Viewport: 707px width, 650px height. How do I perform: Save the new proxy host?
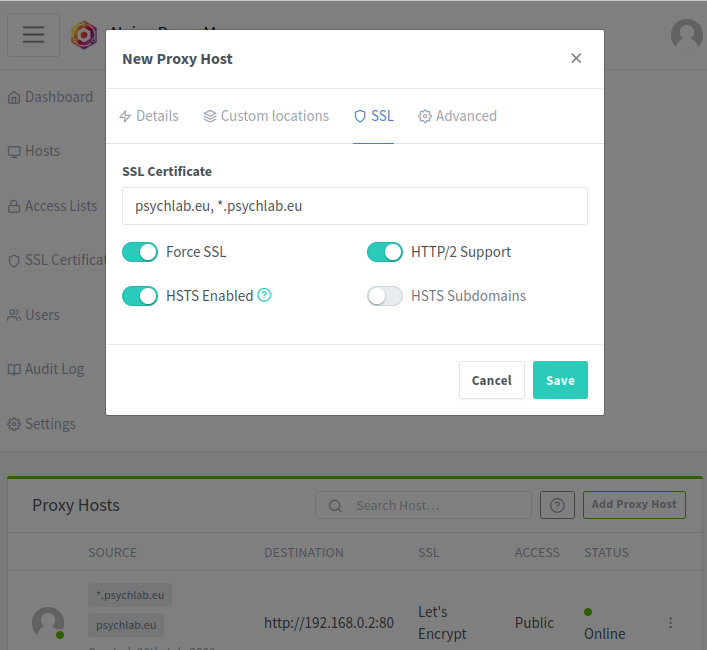(560, 380)
